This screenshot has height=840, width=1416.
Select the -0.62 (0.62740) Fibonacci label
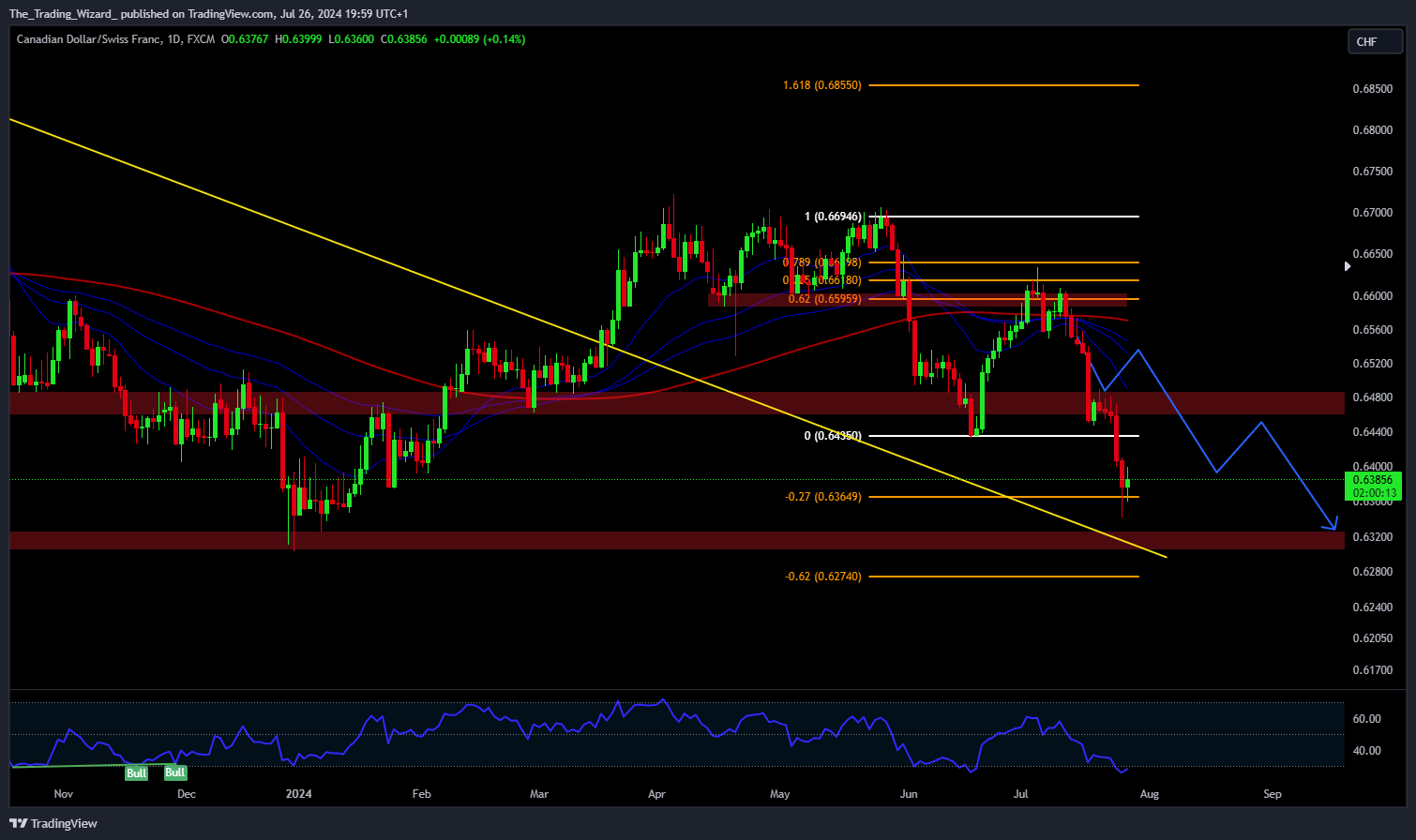pyautogui.click(x=822, y=577)
